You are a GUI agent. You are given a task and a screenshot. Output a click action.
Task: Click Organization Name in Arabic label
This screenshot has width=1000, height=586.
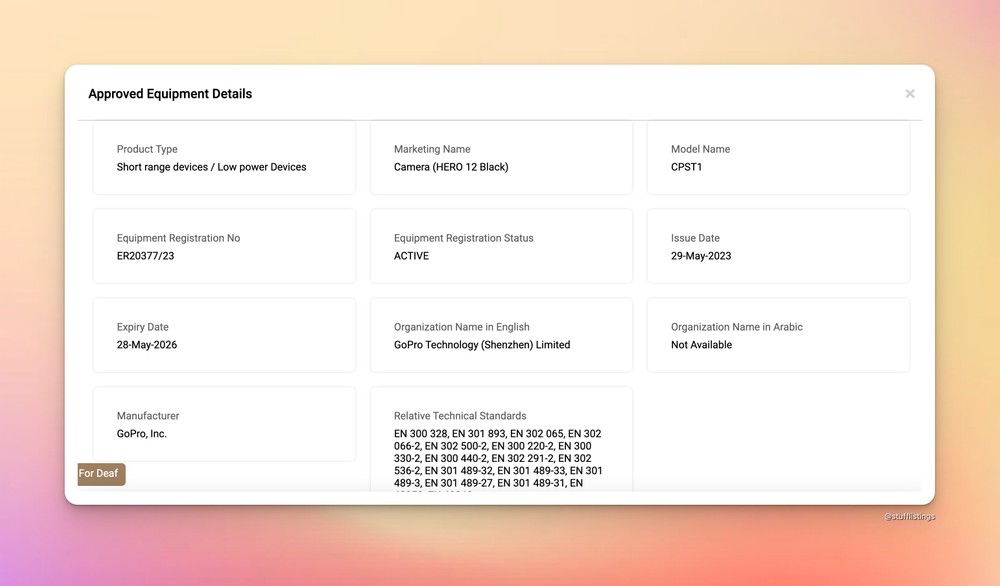[737, 327]
